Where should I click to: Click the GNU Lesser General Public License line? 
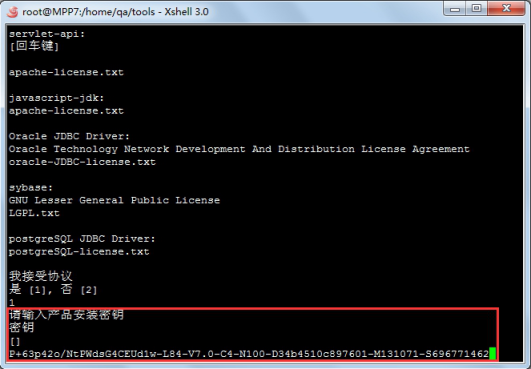coord(114,200)
